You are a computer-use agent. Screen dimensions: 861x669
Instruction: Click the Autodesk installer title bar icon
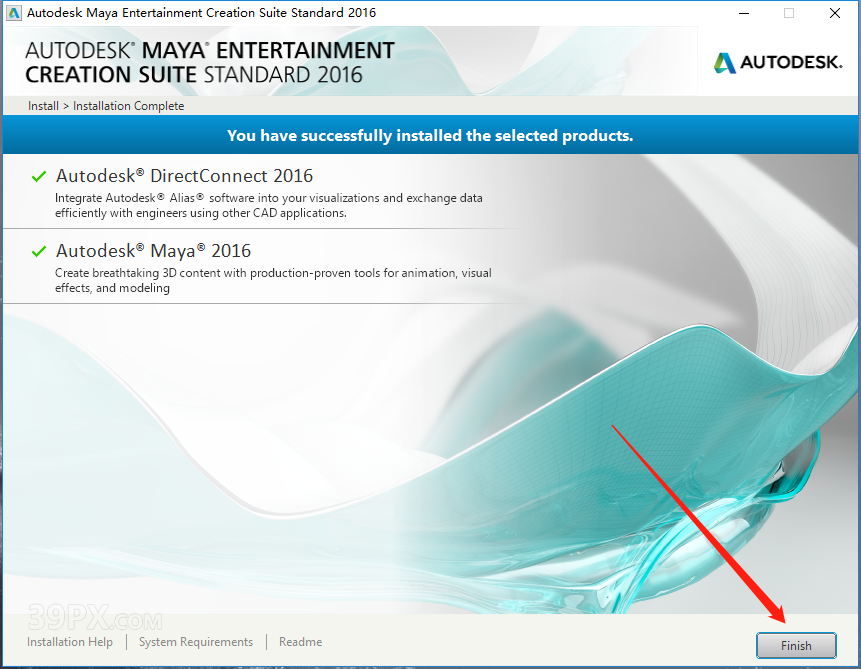click(x=14, y=13)
